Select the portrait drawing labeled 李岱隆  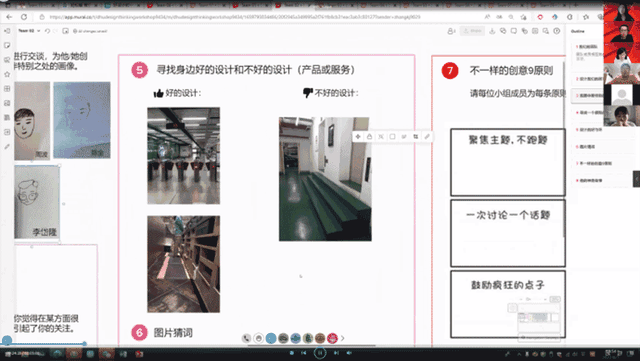pos(37,202)
